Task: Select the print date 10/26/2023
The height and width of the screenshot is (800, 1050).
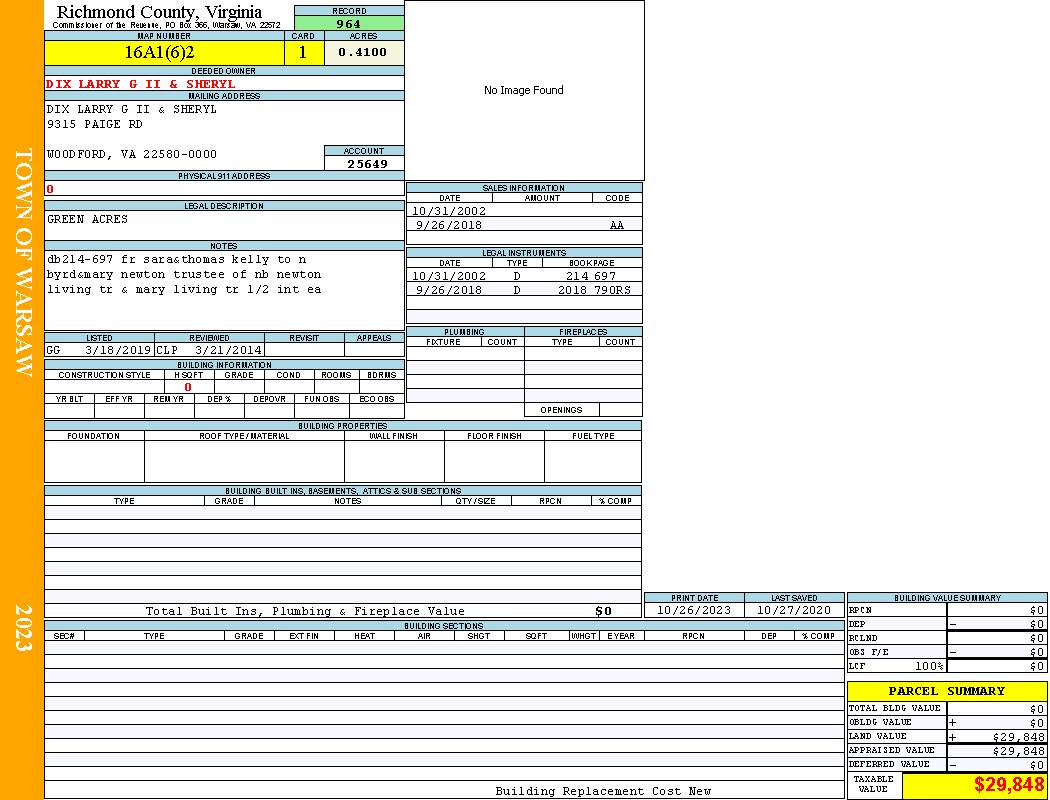Action: click(x=694, y=610)
